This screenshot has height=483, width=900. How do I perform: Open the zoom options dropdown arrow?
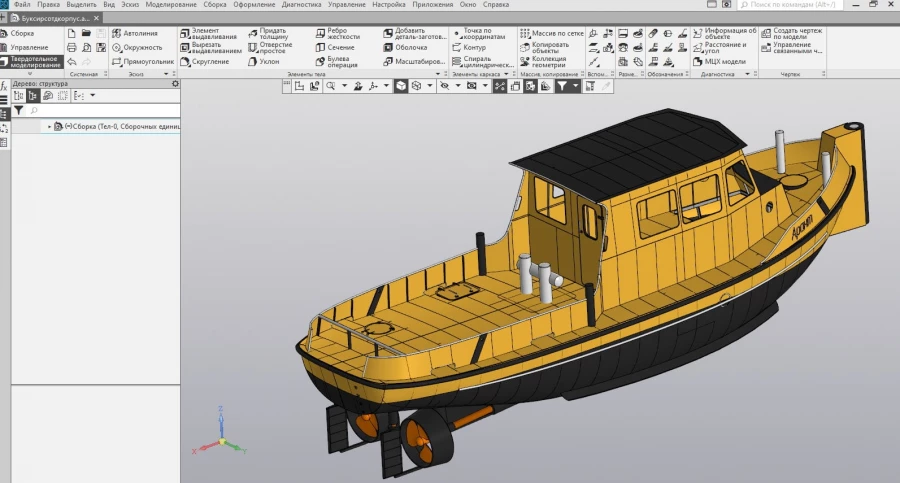coord(344,86)
